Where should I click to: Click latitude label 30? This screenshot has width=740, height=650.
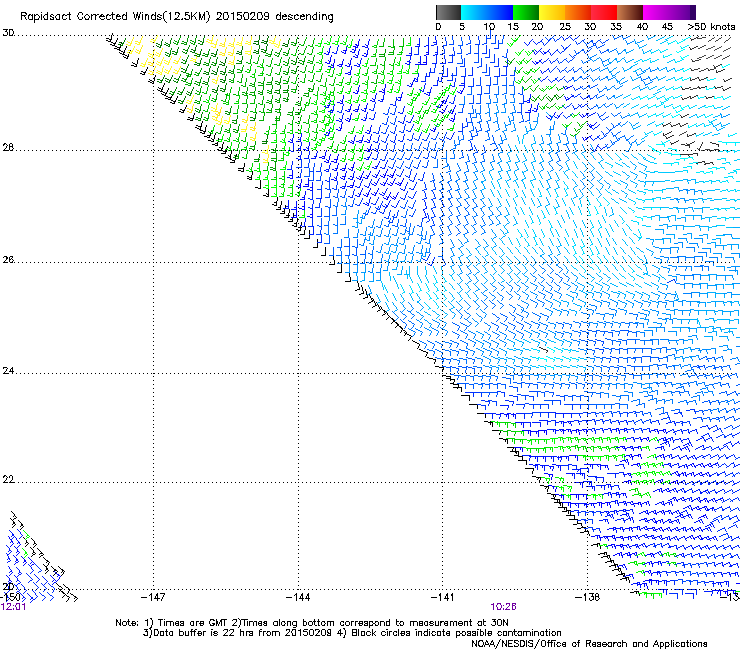click(8, 33)
